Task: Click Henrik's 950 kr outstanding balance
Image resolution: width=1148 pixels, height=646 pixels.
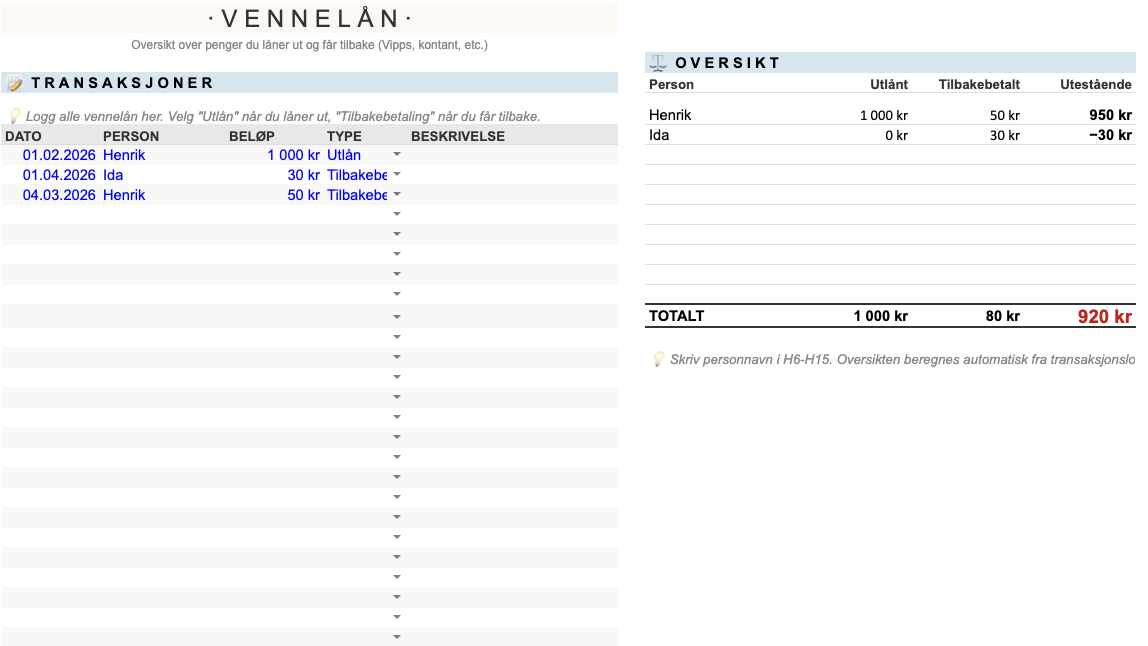Action: (1110, 115)
